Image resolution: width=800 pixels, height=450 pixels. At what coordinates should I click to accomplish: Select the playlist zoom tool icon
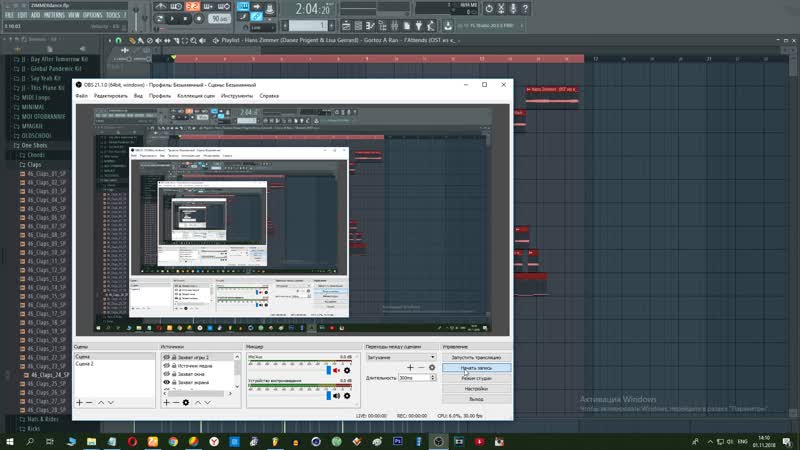point(193,40)
